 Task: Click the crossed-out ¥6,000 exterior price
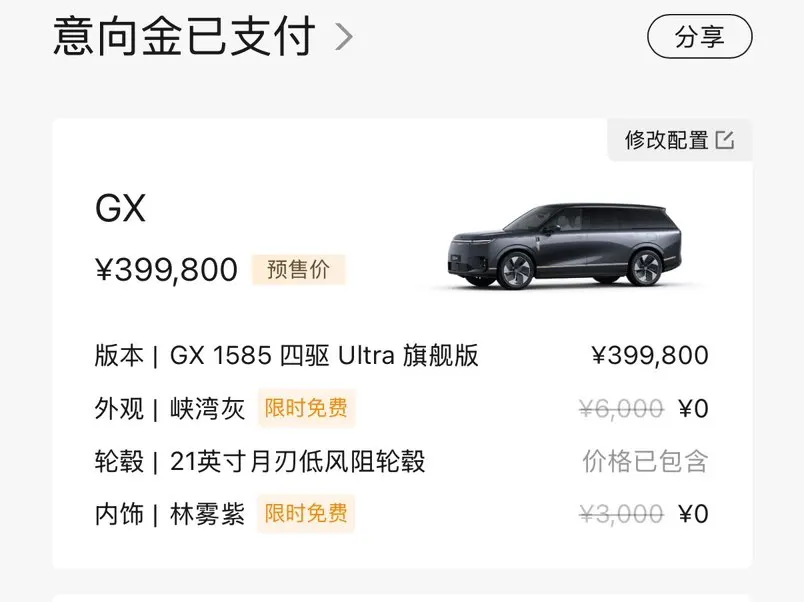[x=621, y=408]
